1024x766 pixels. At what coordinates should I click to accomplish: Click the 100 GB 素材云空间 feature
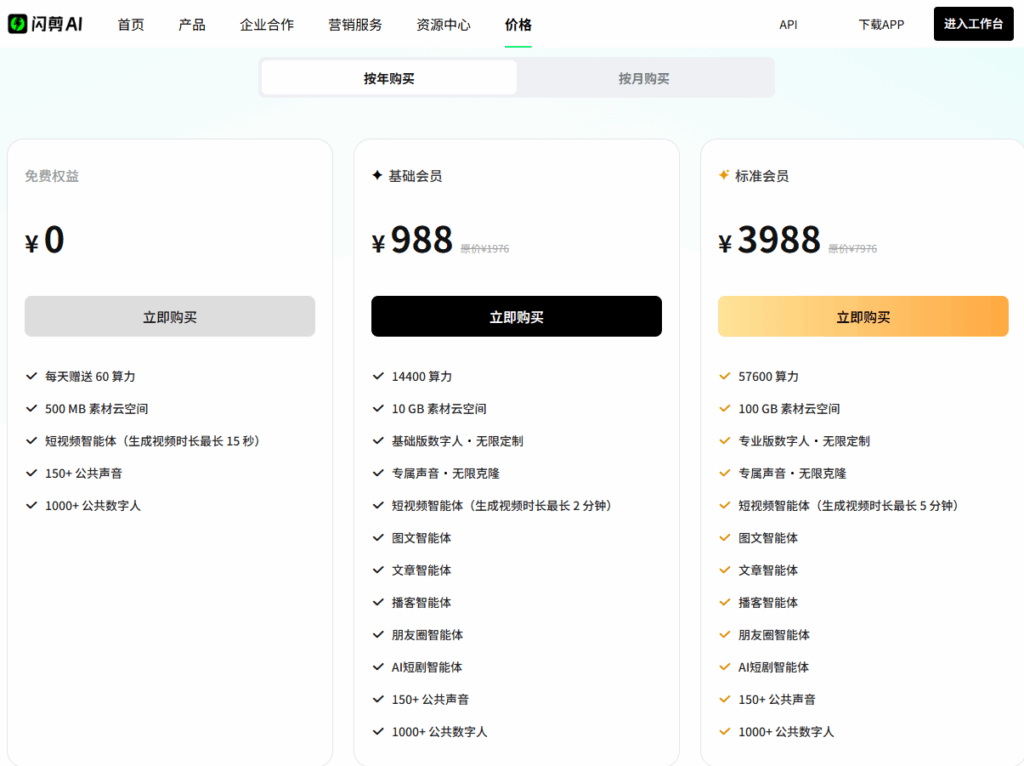789,409
